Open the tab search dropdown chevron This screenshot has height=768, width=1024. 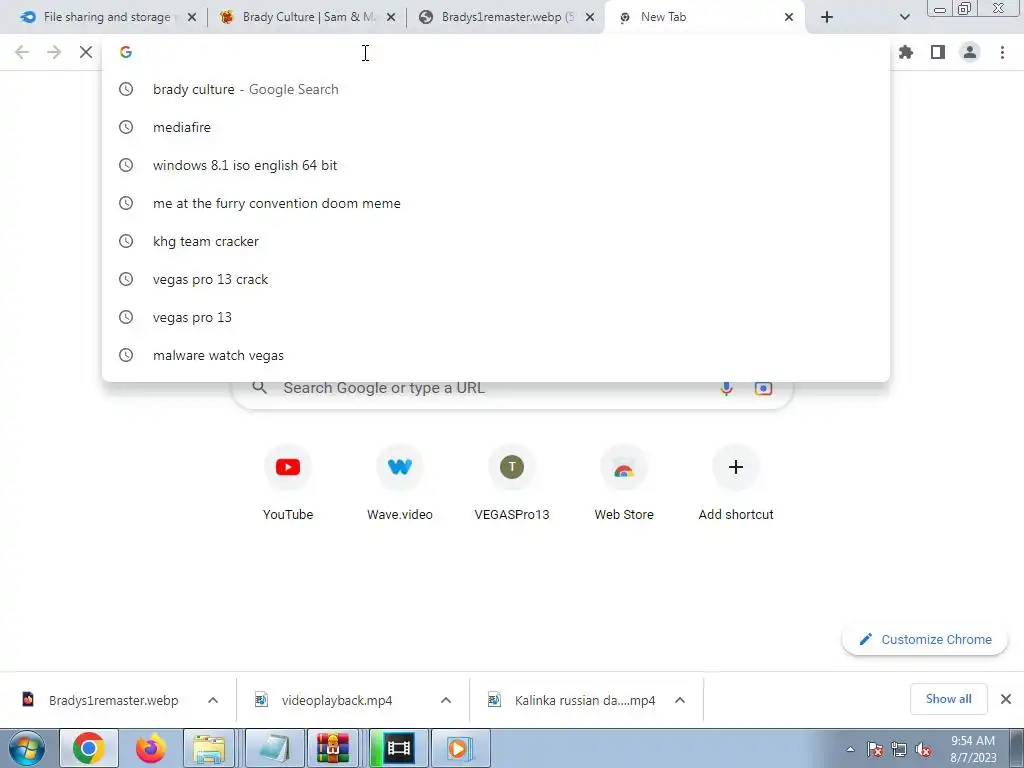904,17
